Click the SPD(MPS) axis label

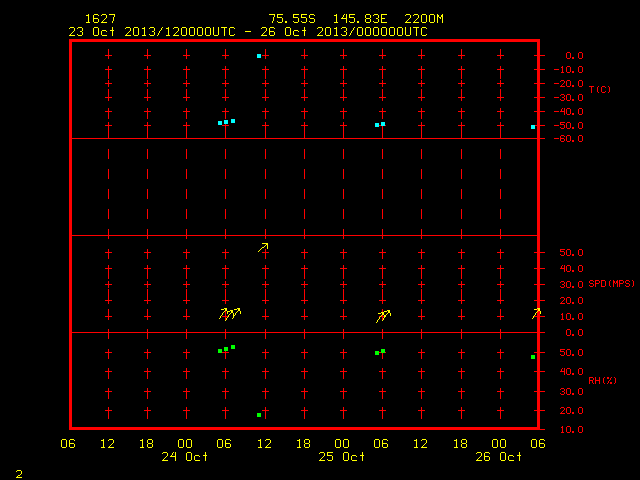pyautogui.click(x=611, y=283)
